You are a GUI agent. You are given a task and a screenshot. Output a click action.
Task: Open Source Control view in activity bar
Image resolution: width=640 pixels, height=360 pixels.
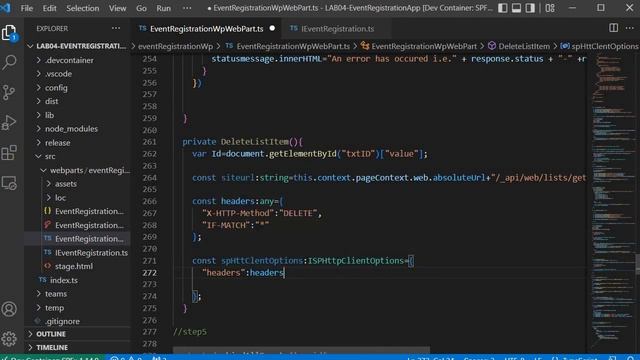(9, 92)
